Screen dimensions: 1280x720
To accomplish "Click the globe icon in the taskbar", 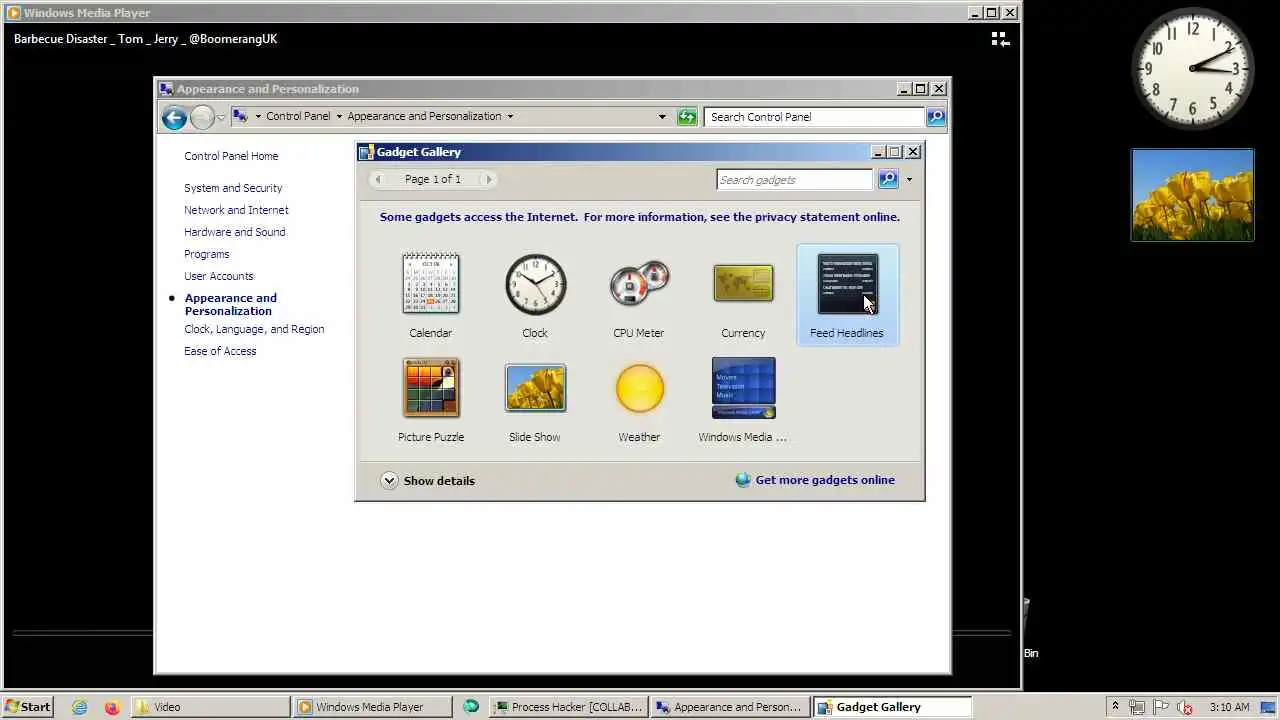I will [x=471, y=706].
